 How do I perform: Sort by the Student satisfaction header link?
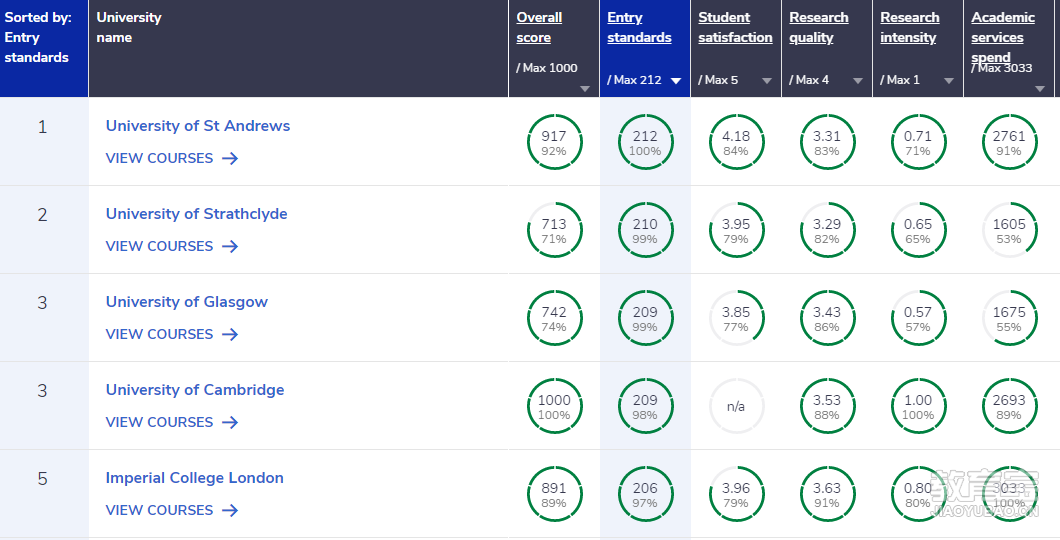[735, 28]
